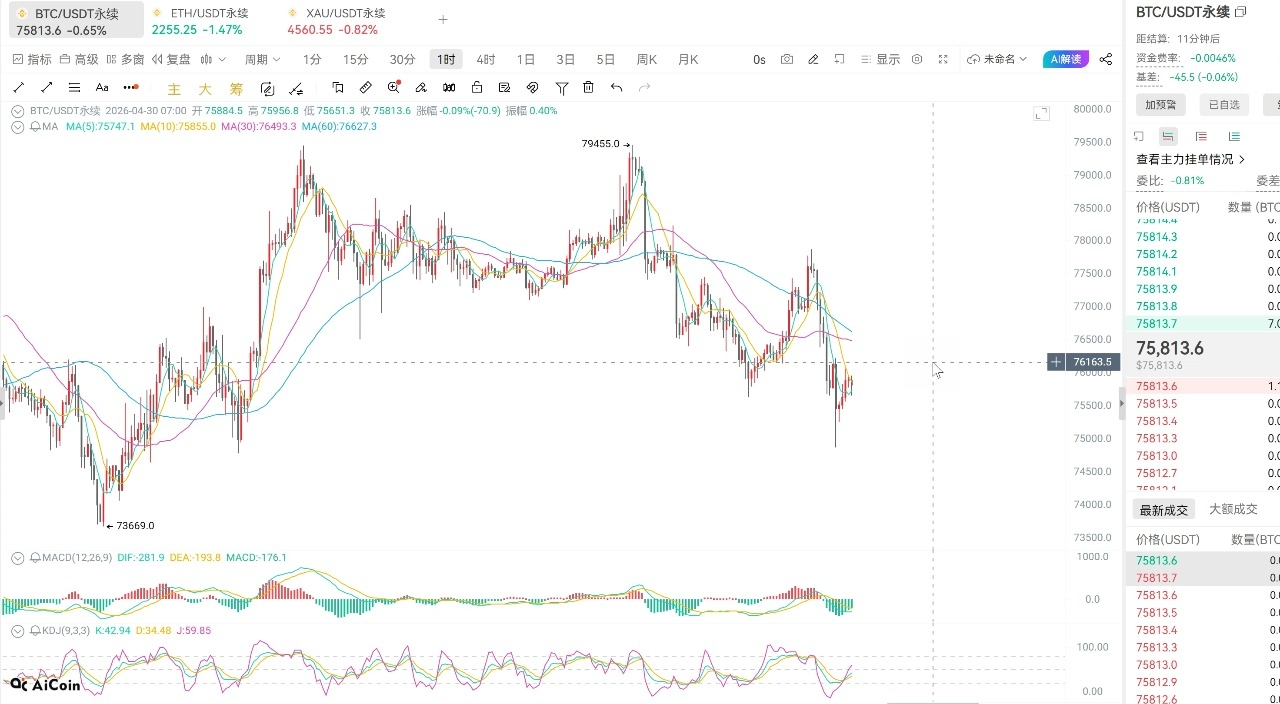Take a chart screenshot with camera icon
This screenshot has height=704, width=1280.
click(x=787, y=59)
